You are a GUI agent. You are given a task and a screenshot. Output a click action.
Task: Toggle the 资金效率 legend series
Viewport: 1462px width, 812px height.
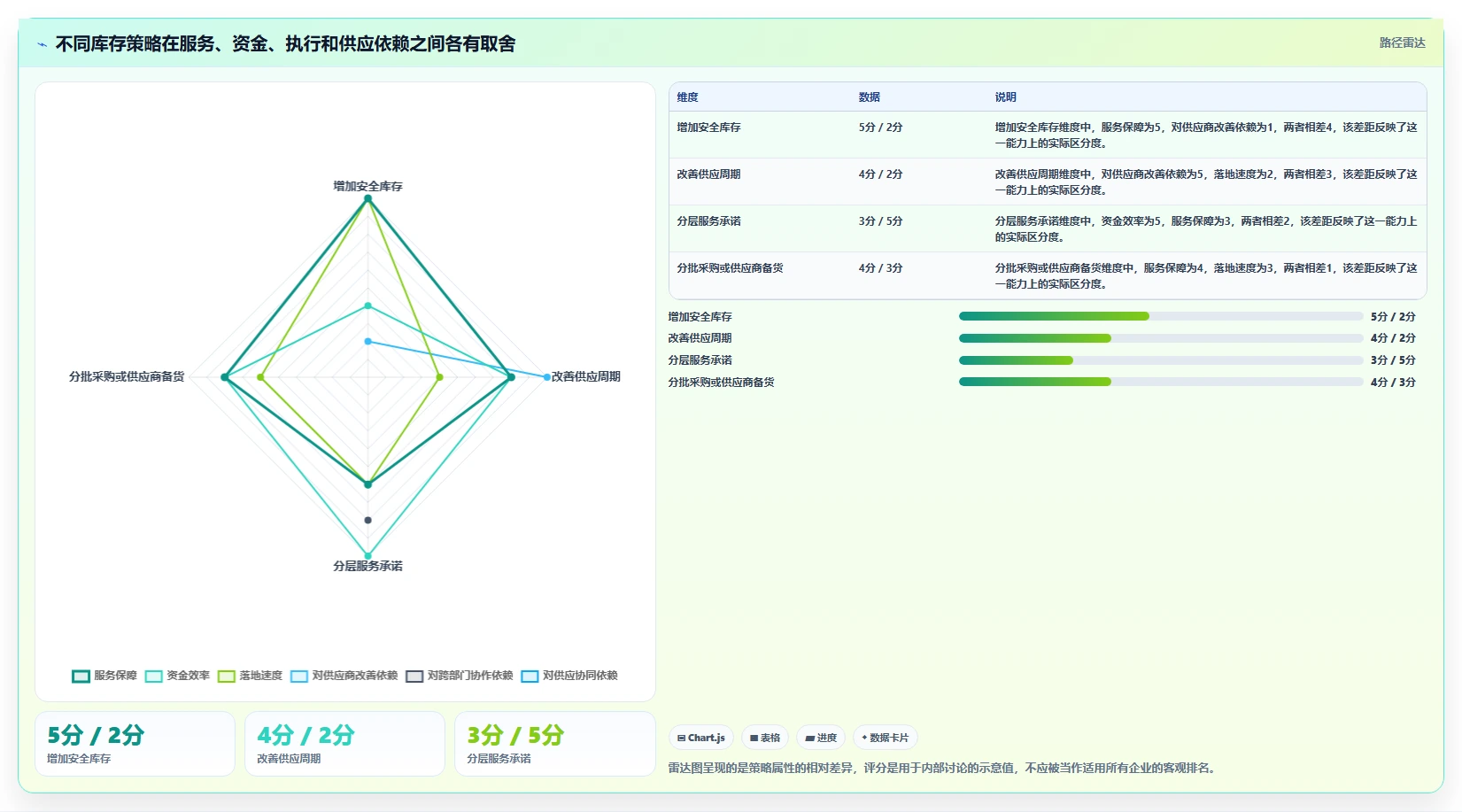click(x=177, y=676)
